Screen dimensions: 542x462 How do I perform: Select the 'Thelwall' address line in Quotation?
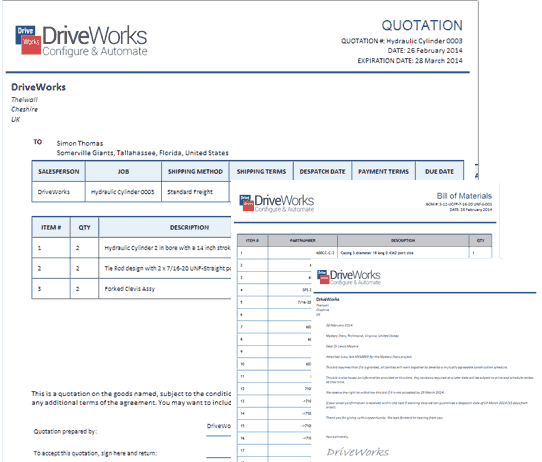coord(24,100)
